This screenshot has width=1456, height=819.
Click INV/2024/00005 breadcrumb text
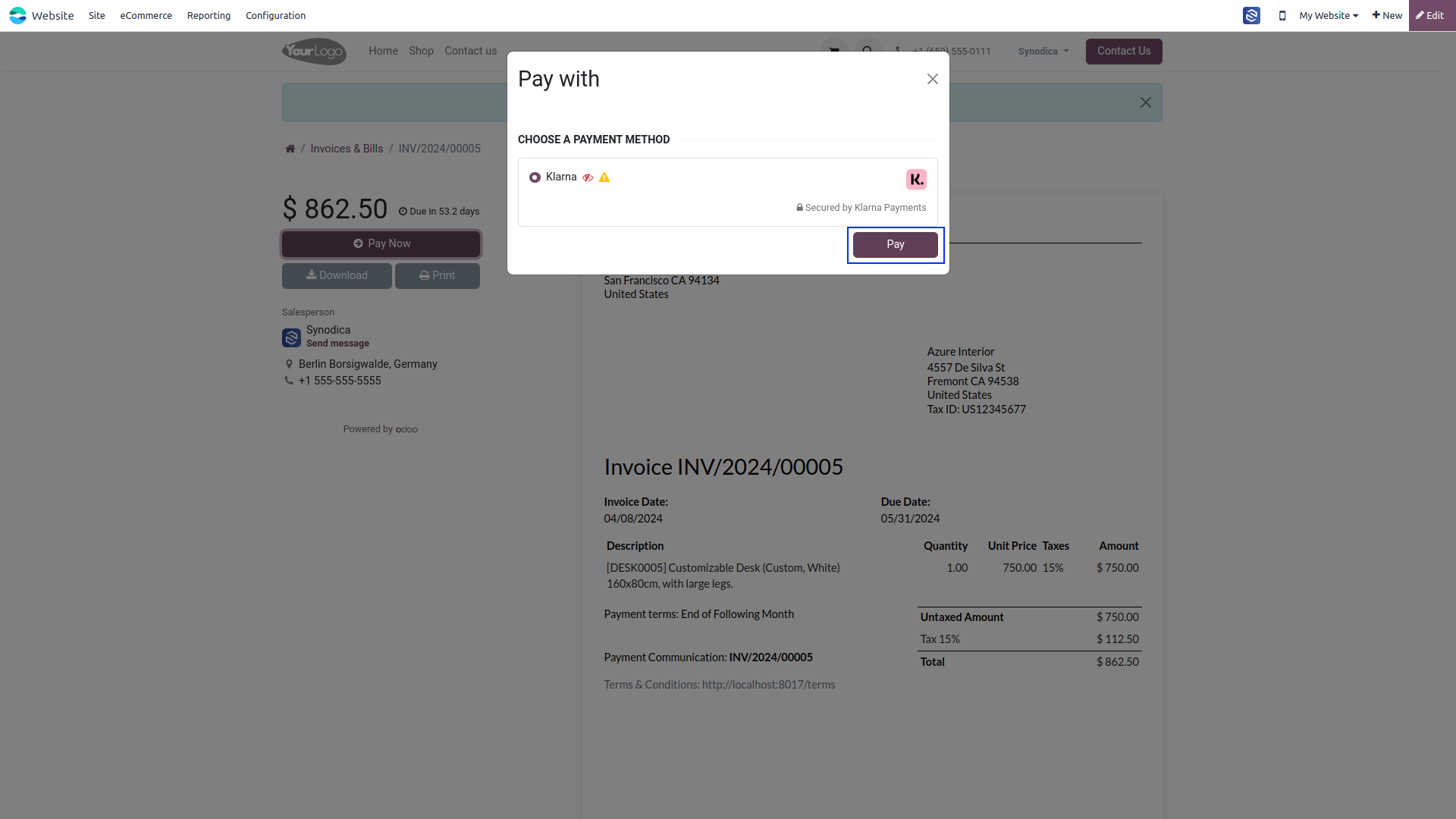pyautogui.click(x=440, y=149)
